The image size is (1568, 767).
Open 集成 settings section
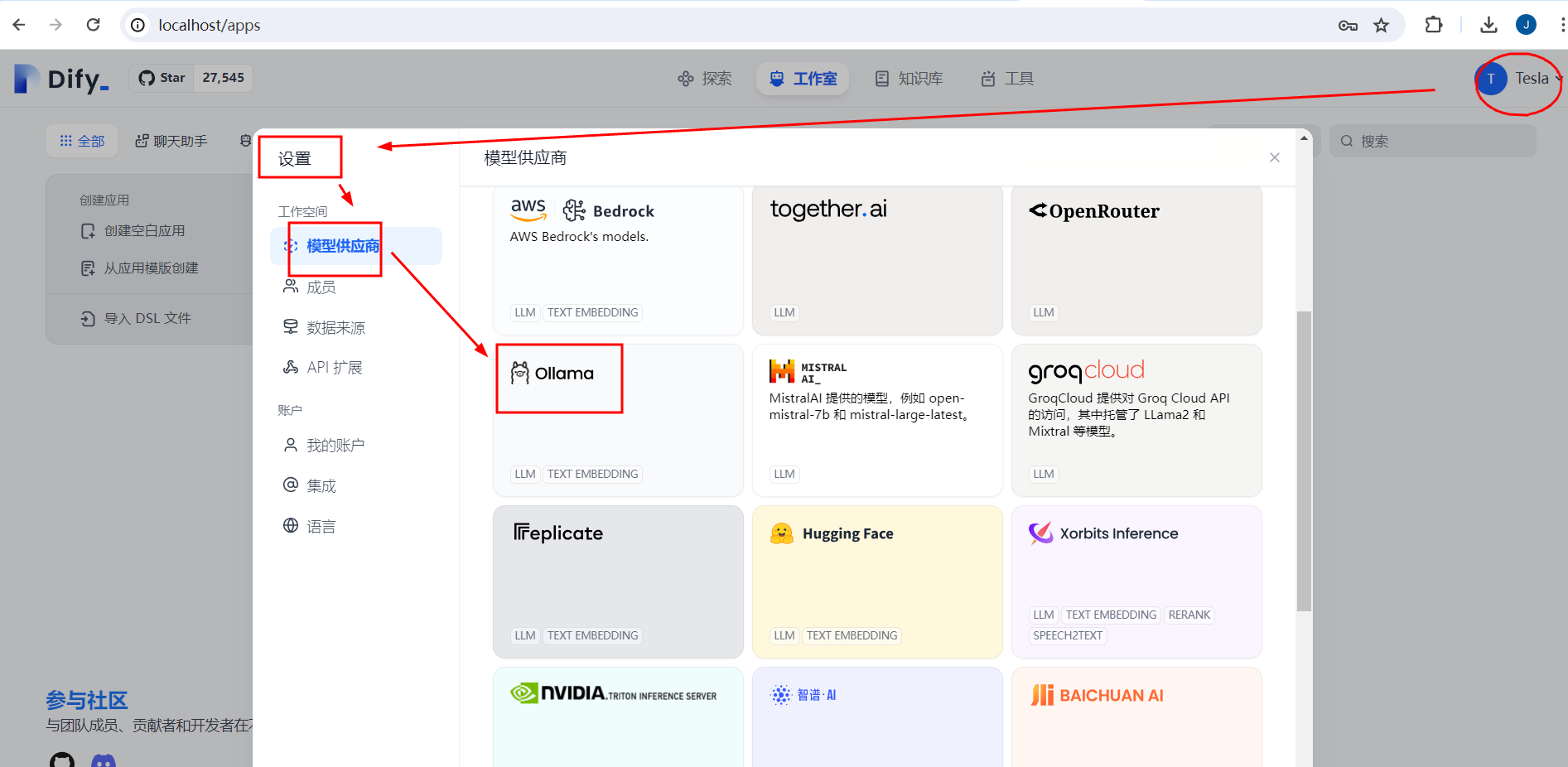tap(356, 486)
